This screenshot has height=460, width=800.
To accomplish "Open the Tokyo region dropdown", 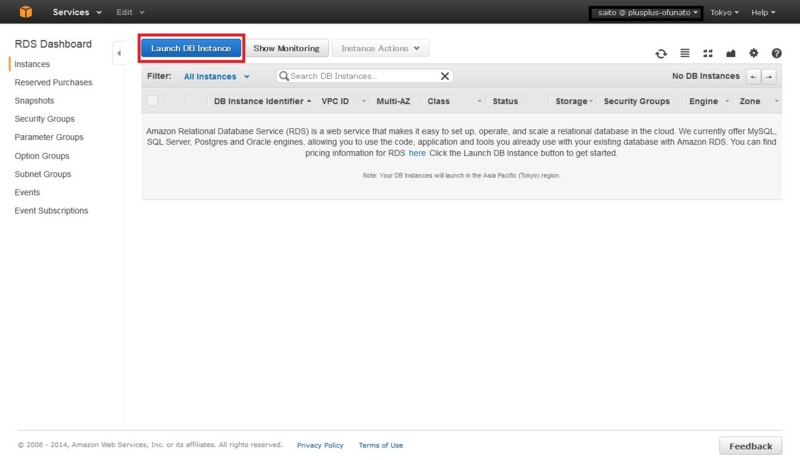I will (724, 12).
